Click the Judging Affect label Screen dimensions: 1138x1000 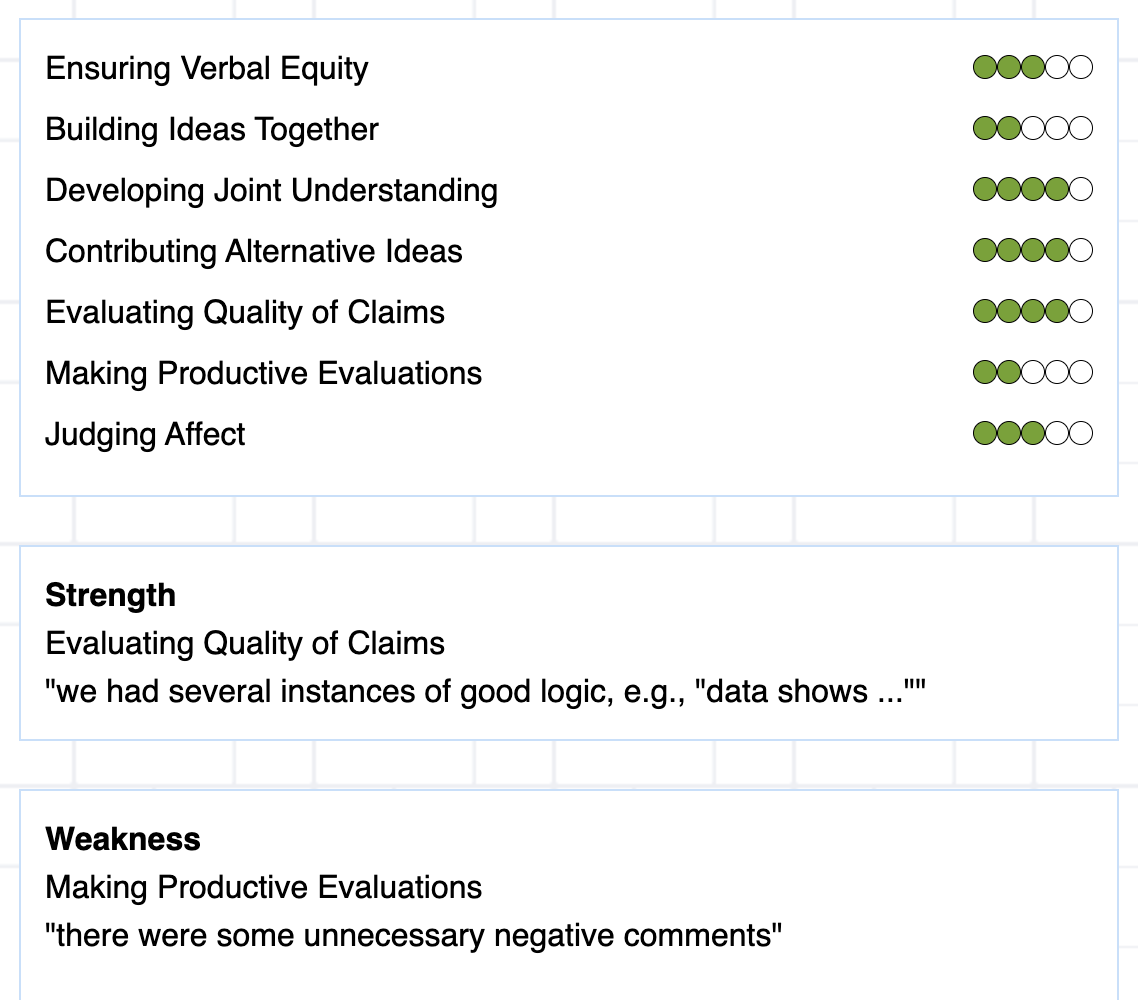click(145, 435)
